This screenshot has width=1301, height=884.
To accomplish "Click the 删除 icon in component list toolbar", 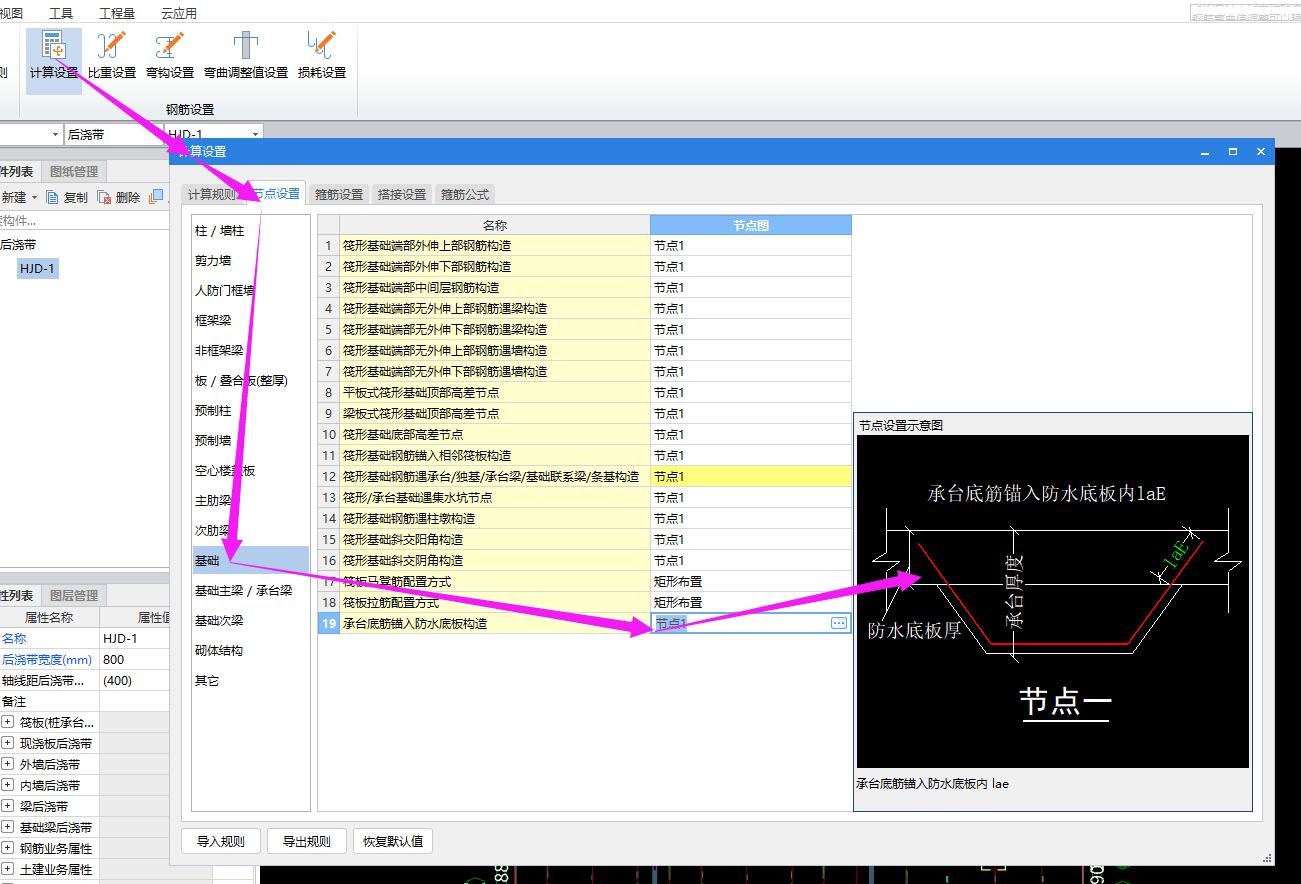I will pyautogui.click(x=105, y=197).
